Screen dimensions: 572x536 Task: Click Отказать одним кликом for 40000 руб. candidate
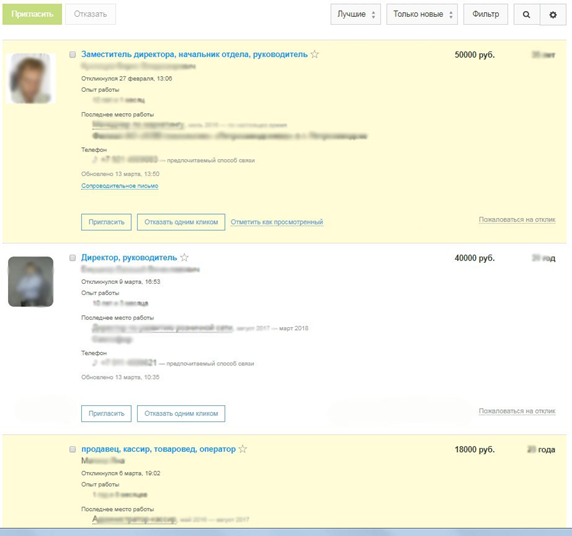[x=181, y=414]
